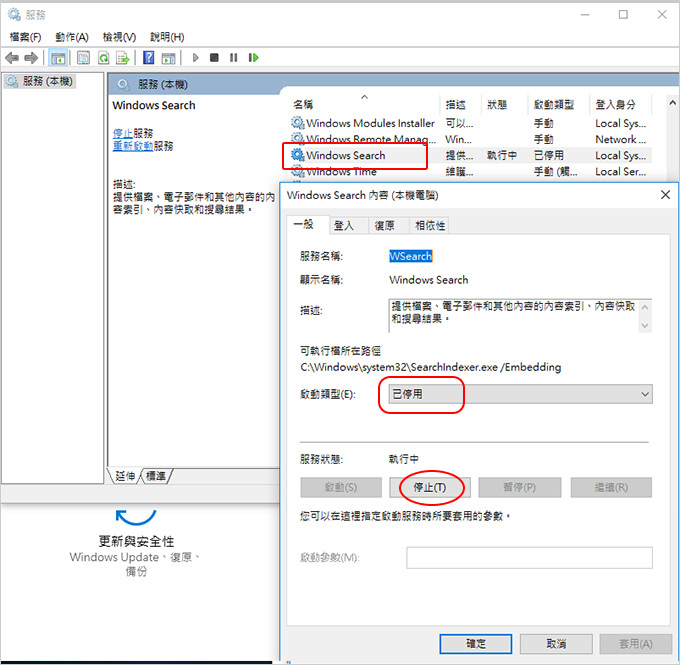Start the service with toolbar play icon
Image resolution: width=680 pixels, height=665 pixels.
tap(195, 58)
